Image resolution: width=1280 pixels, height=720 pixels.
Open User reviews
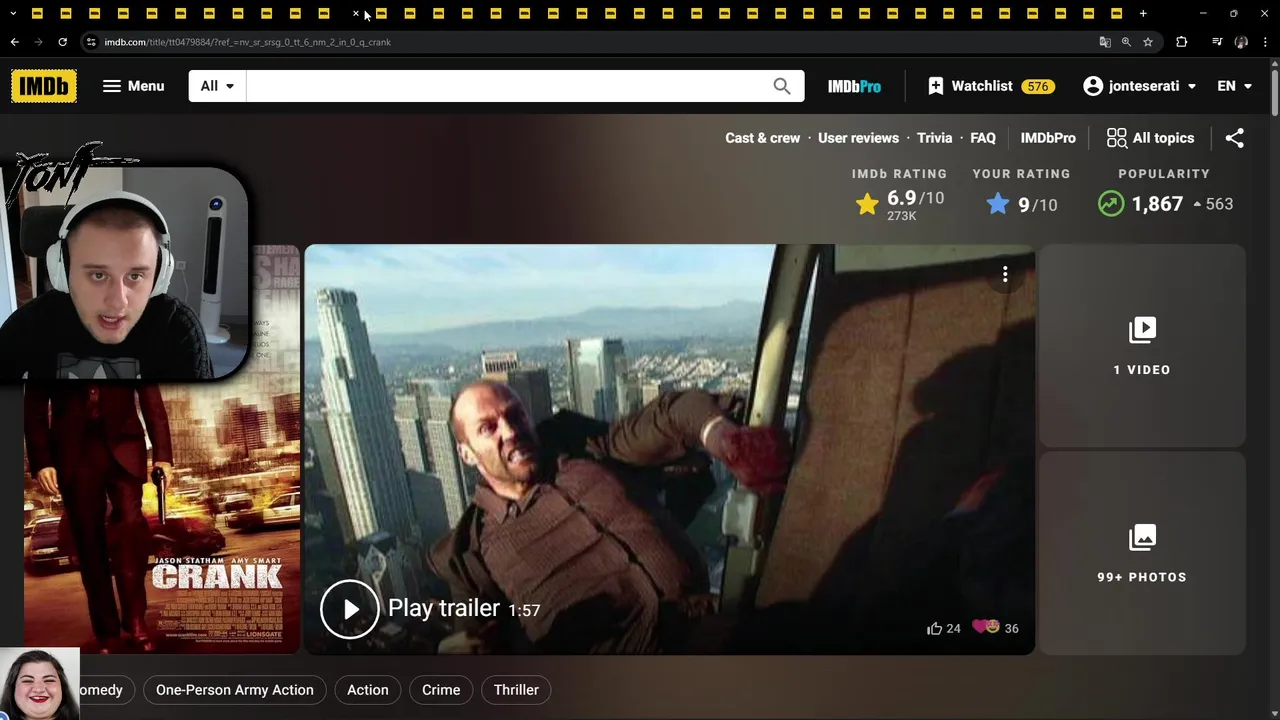[x=858, y=138]
